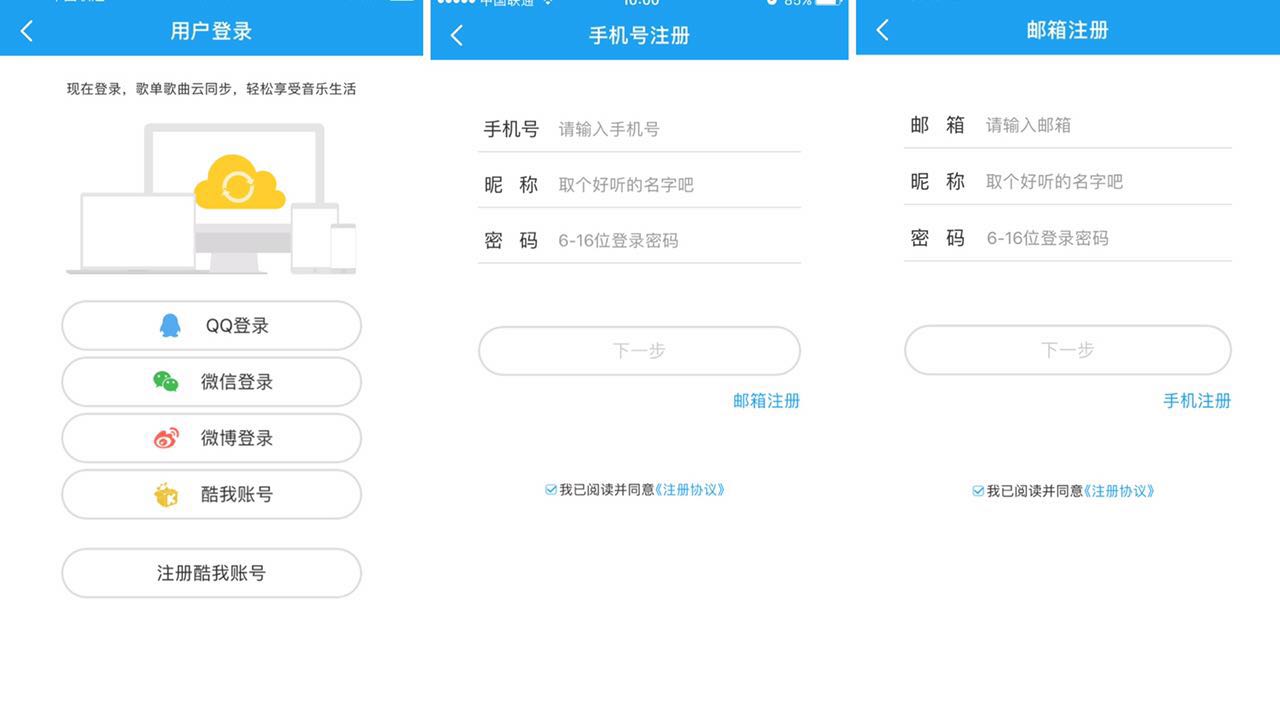Uncheck agreement checkbox on 邮箱注册 screen
Image resolution: width=1280 pixels, height=716 pixels.
click(x=979, y=491)
